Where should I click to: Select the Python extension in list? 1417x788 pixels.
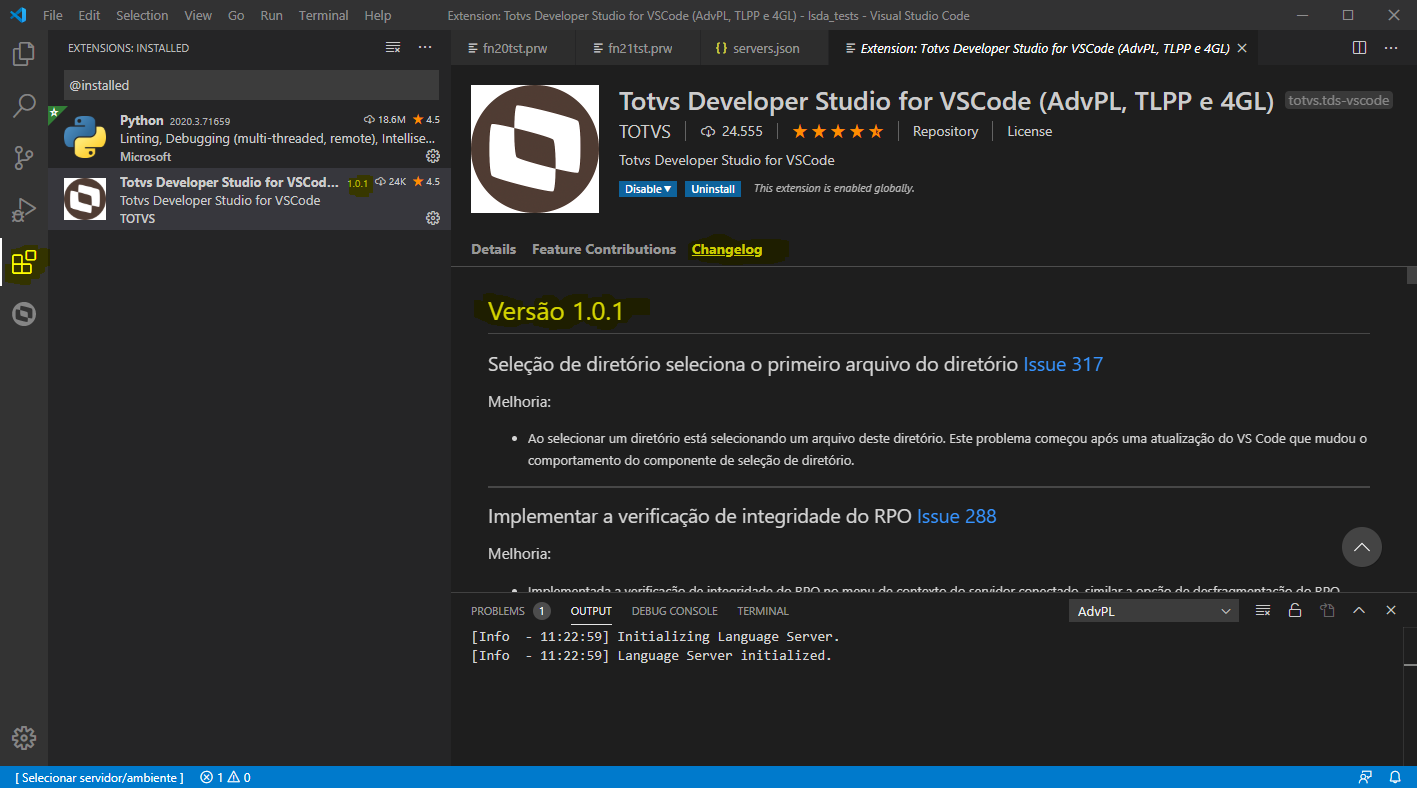tap(249, 137)
